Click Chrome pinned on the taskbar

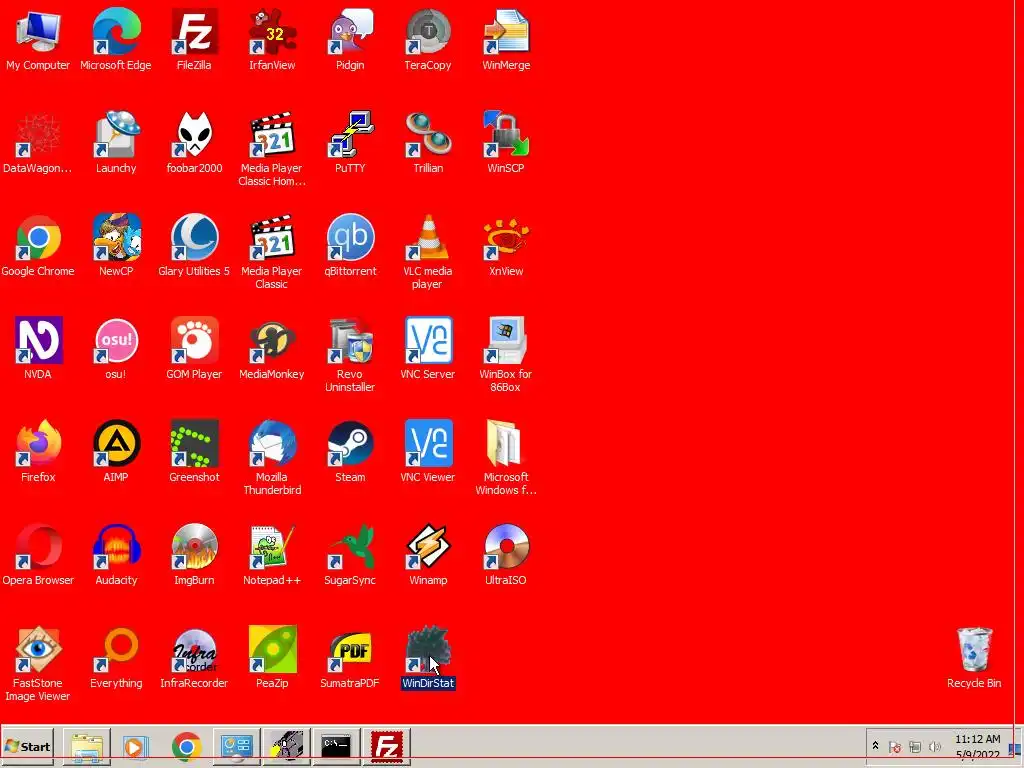pos(186,746)
